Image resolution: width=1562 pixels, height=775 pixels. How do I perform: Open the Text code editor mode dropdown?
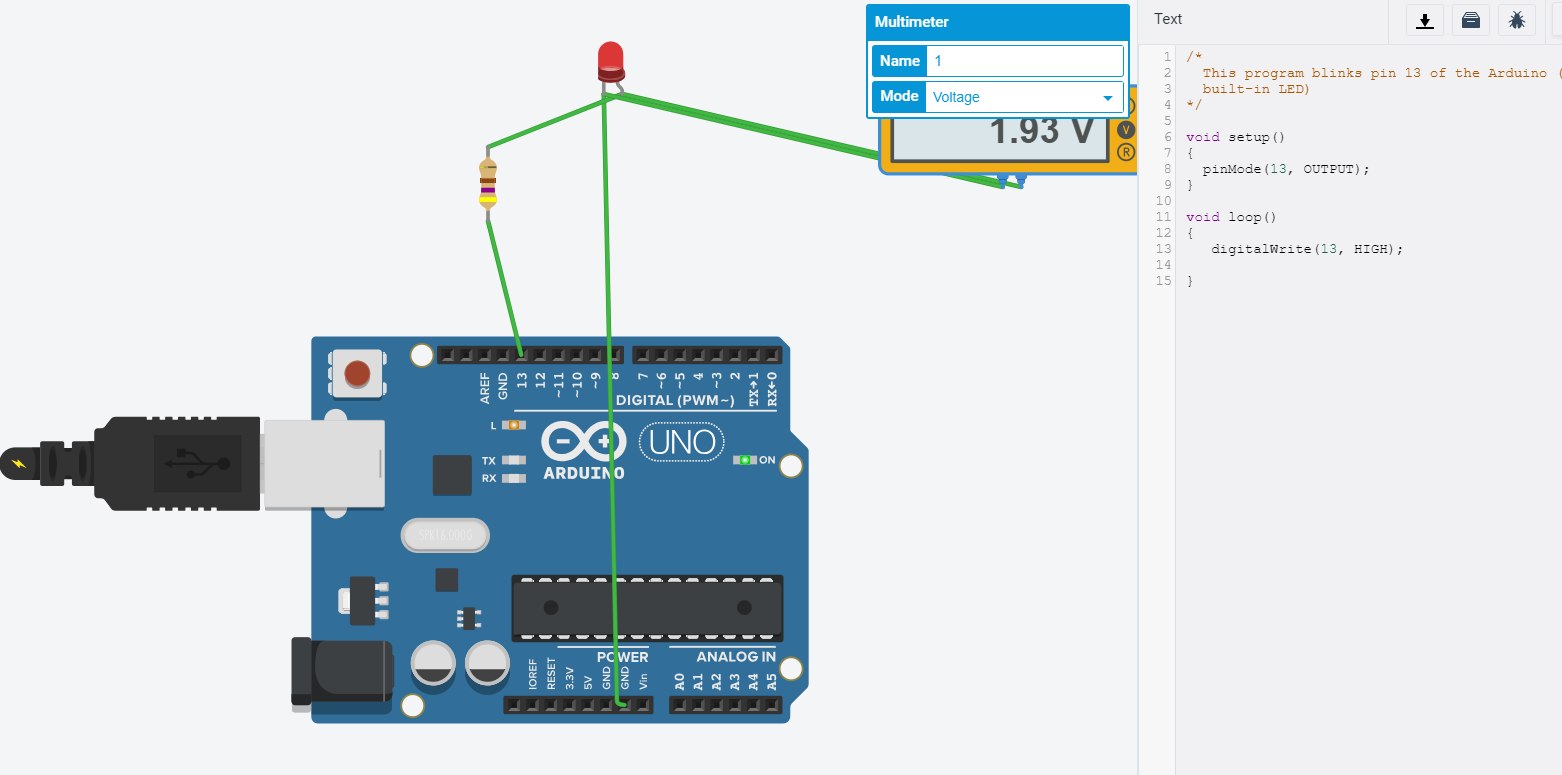(1167, 19)
